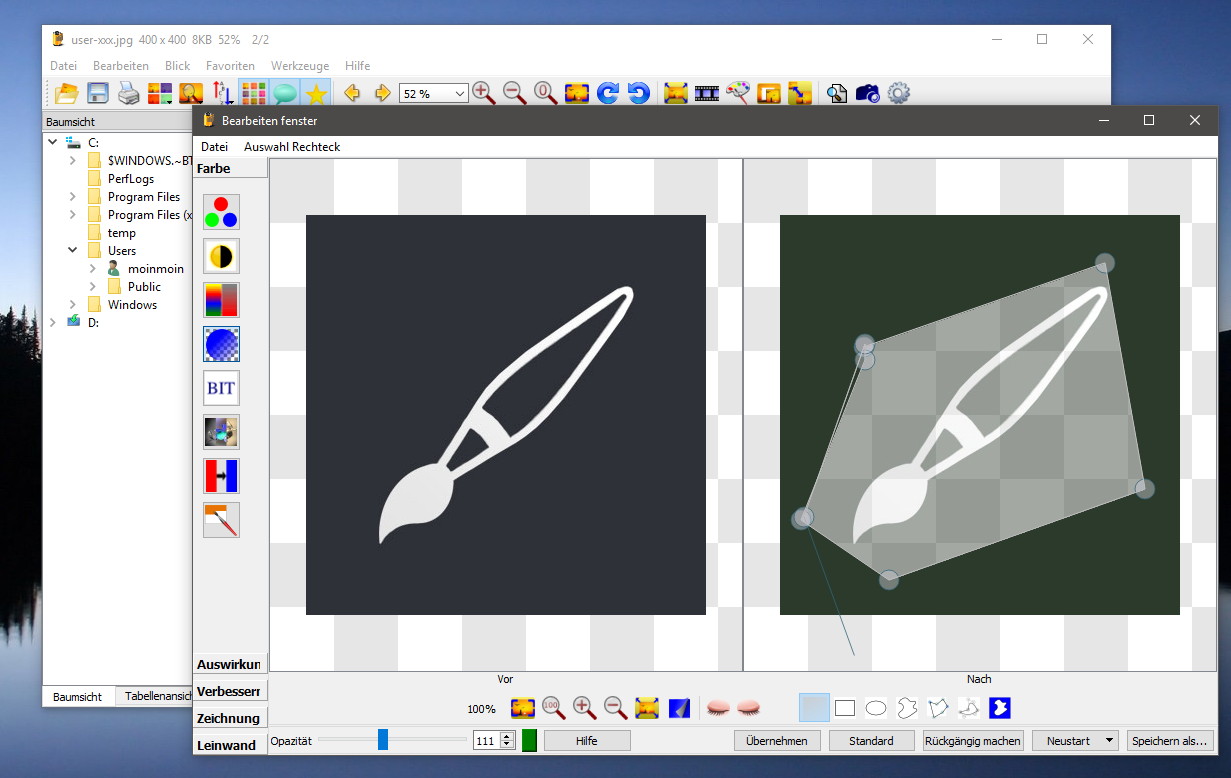Open the Favoriten menu
1231x778 pixels.
click(230, 66)
